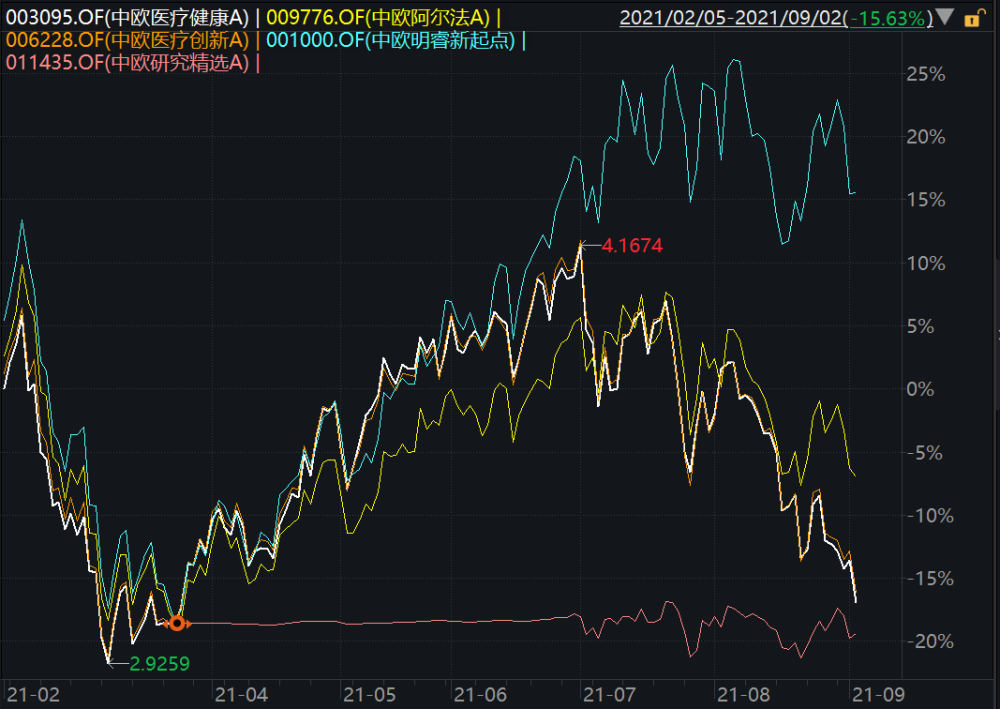The width and height of the screenshot is (1000, 709).
Task: Click the 10% y-axis label
Action: 925,263
